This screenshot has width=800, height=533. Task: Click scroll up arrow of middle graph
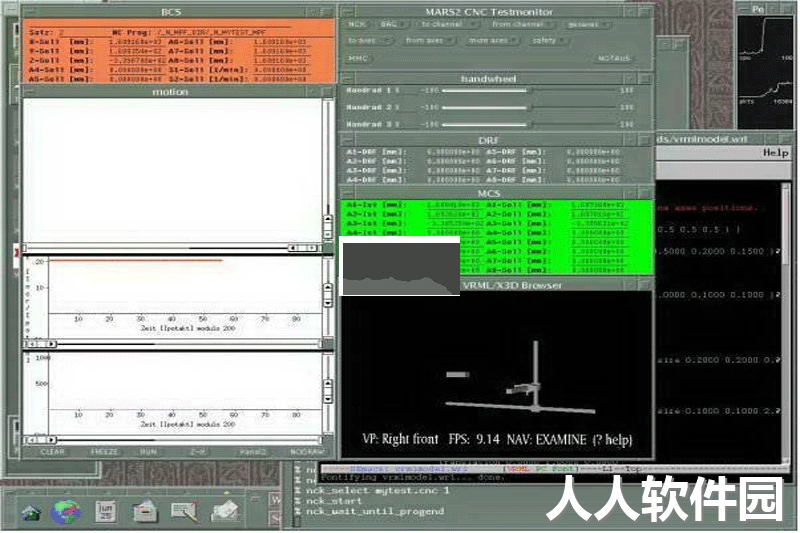point(328,287)
